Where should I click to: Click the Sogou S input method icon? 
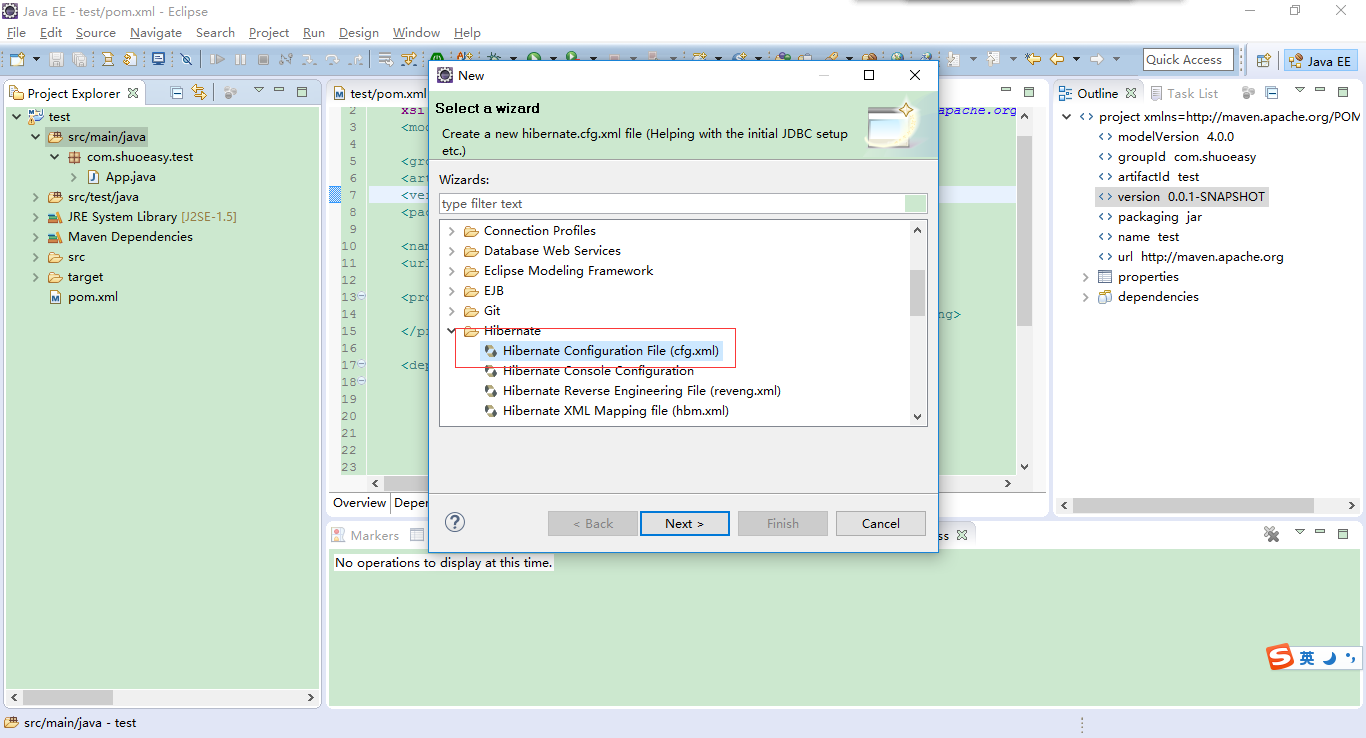pos(1280,658)
